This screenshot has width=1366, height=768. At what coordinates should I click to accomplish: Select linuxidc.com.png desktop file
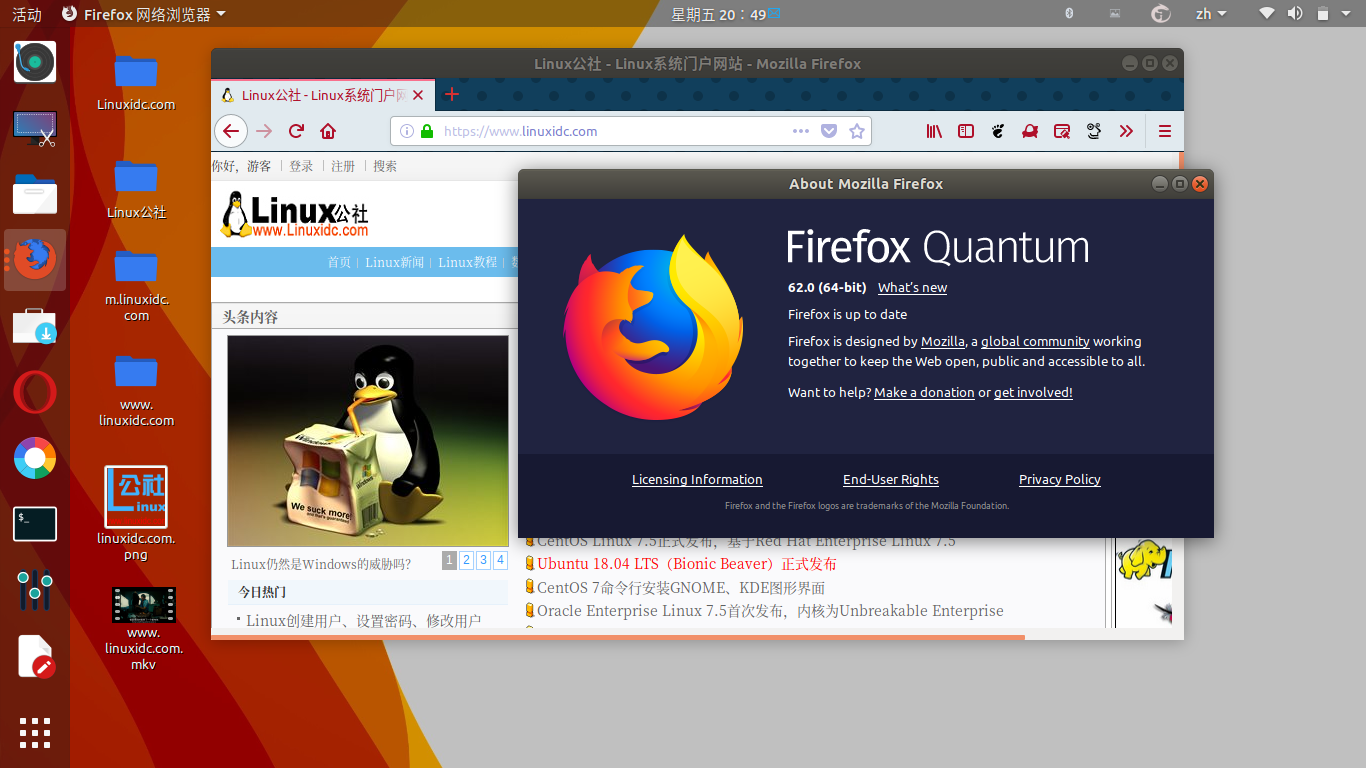pos(136,513)
